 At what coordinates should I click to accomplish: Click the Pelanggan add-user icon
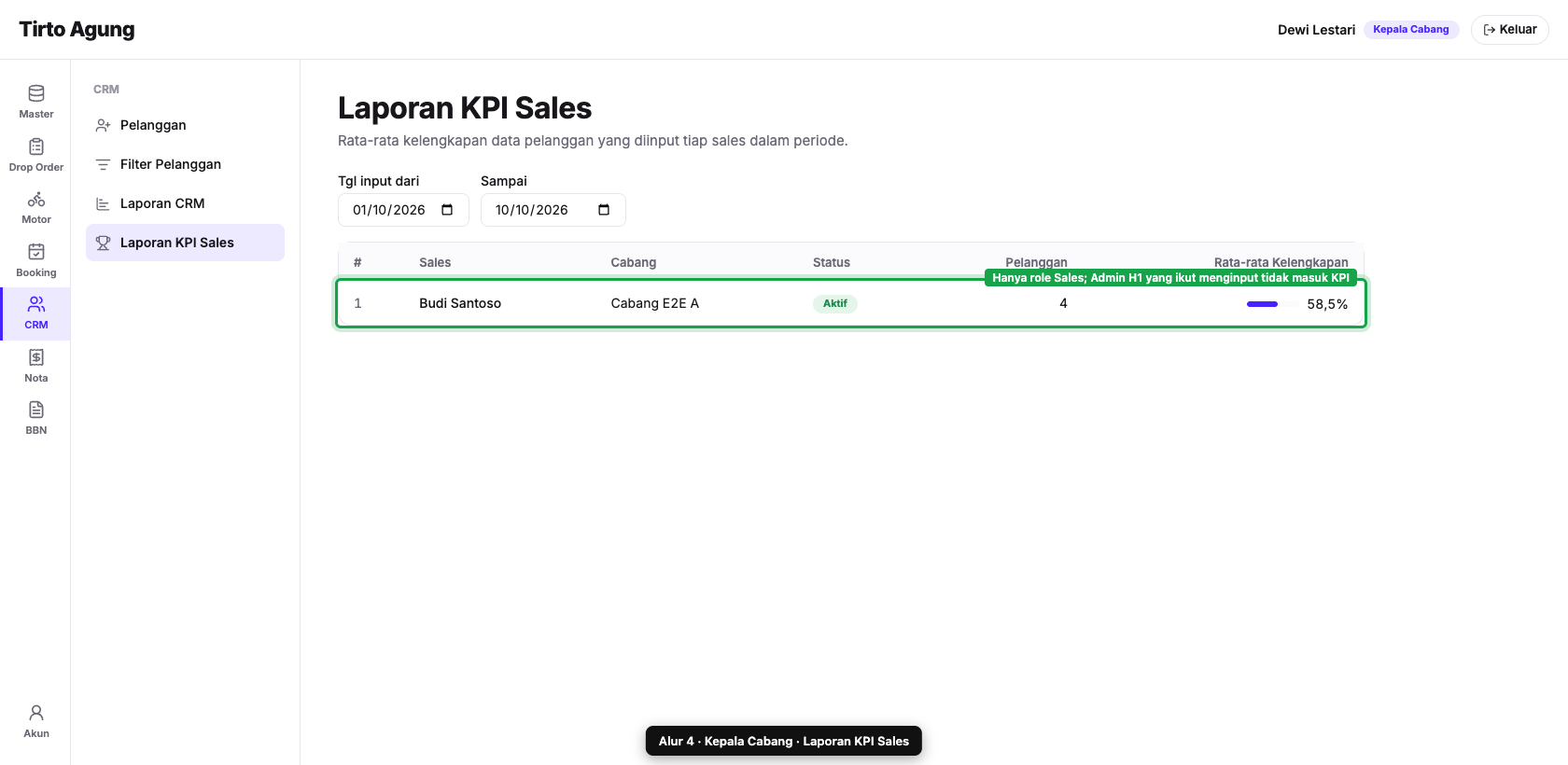point(103,125)
